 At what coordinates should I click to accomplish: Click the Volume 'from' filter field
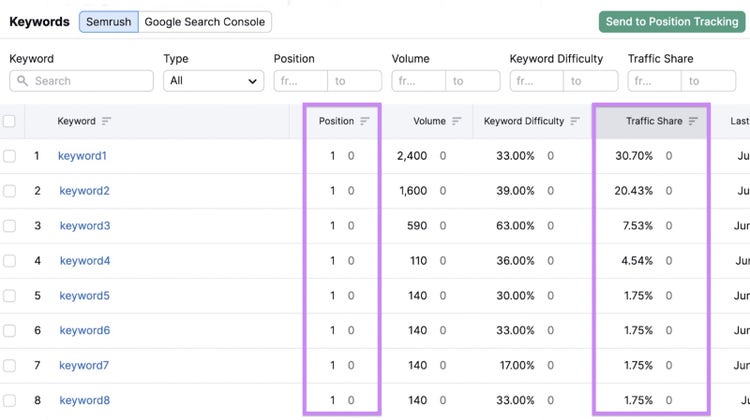[419, 81]
